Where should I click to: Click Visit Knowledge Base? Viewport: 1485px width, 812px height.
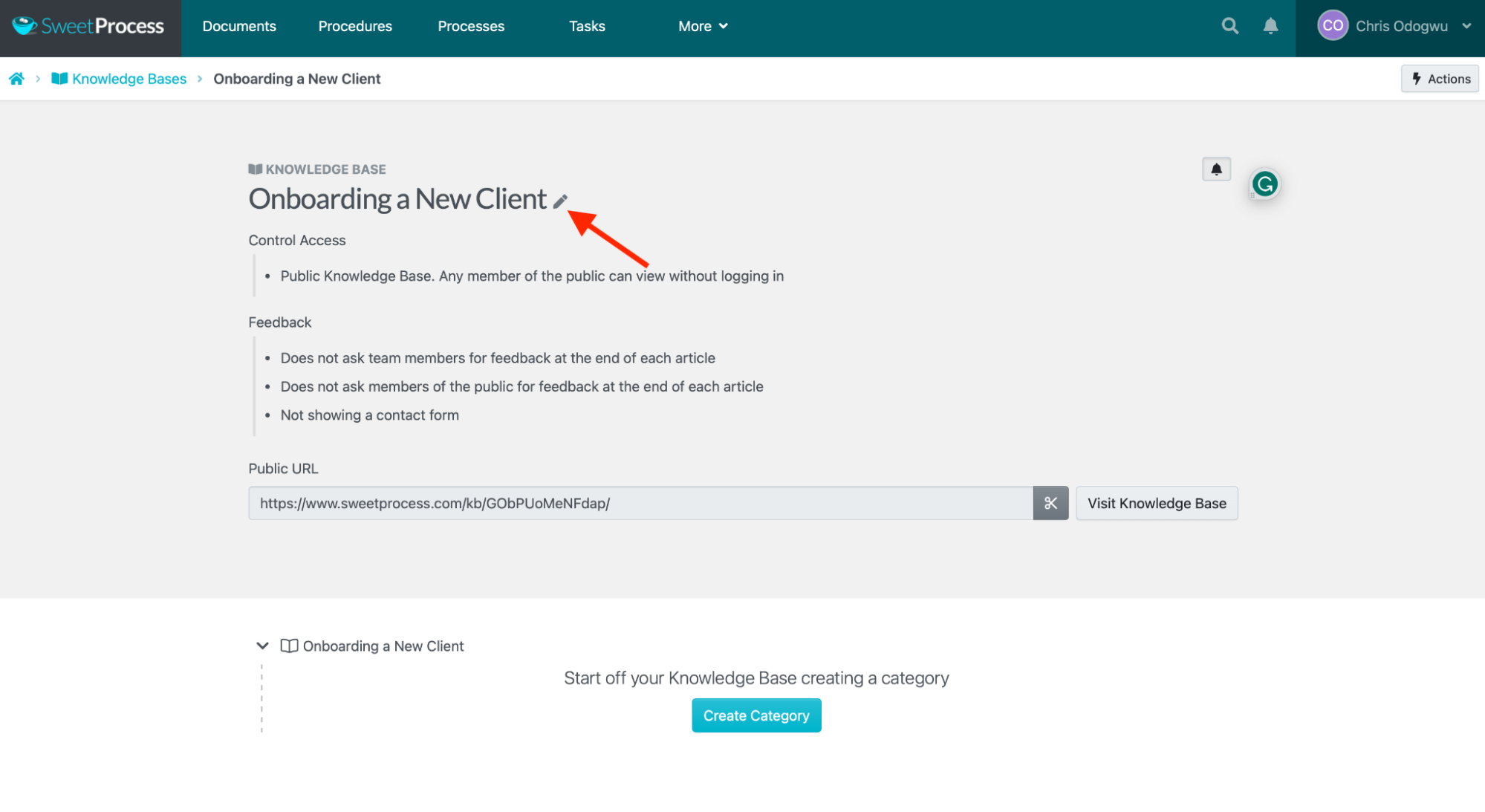1156,503
